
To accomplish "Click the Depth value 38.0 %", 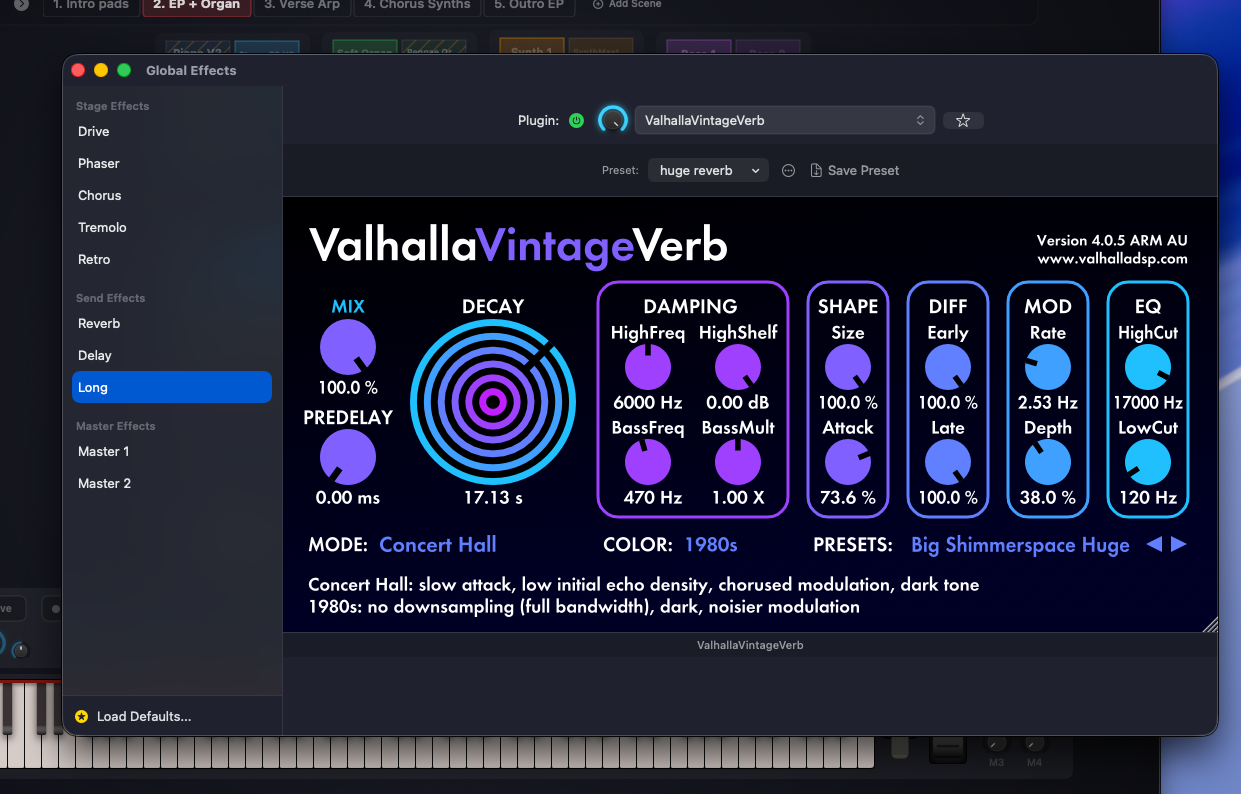I will point(1048,498).
